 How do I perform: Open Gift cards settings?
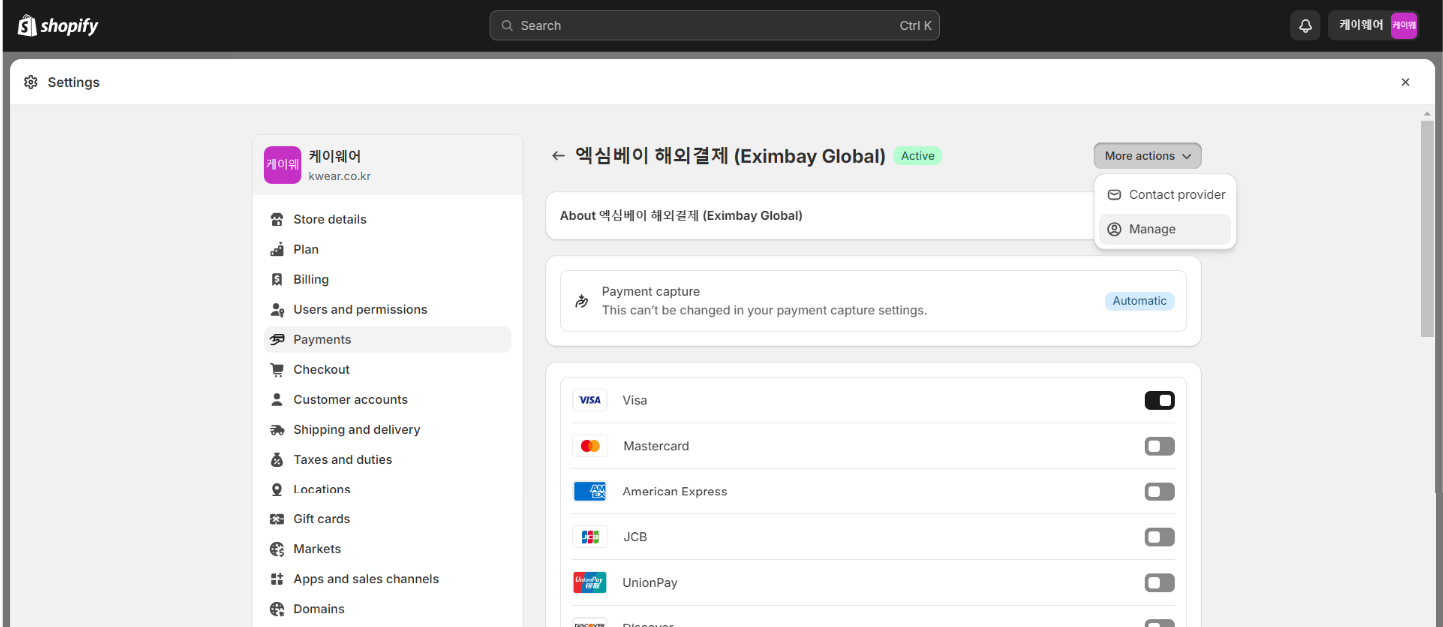click(387, 519)
